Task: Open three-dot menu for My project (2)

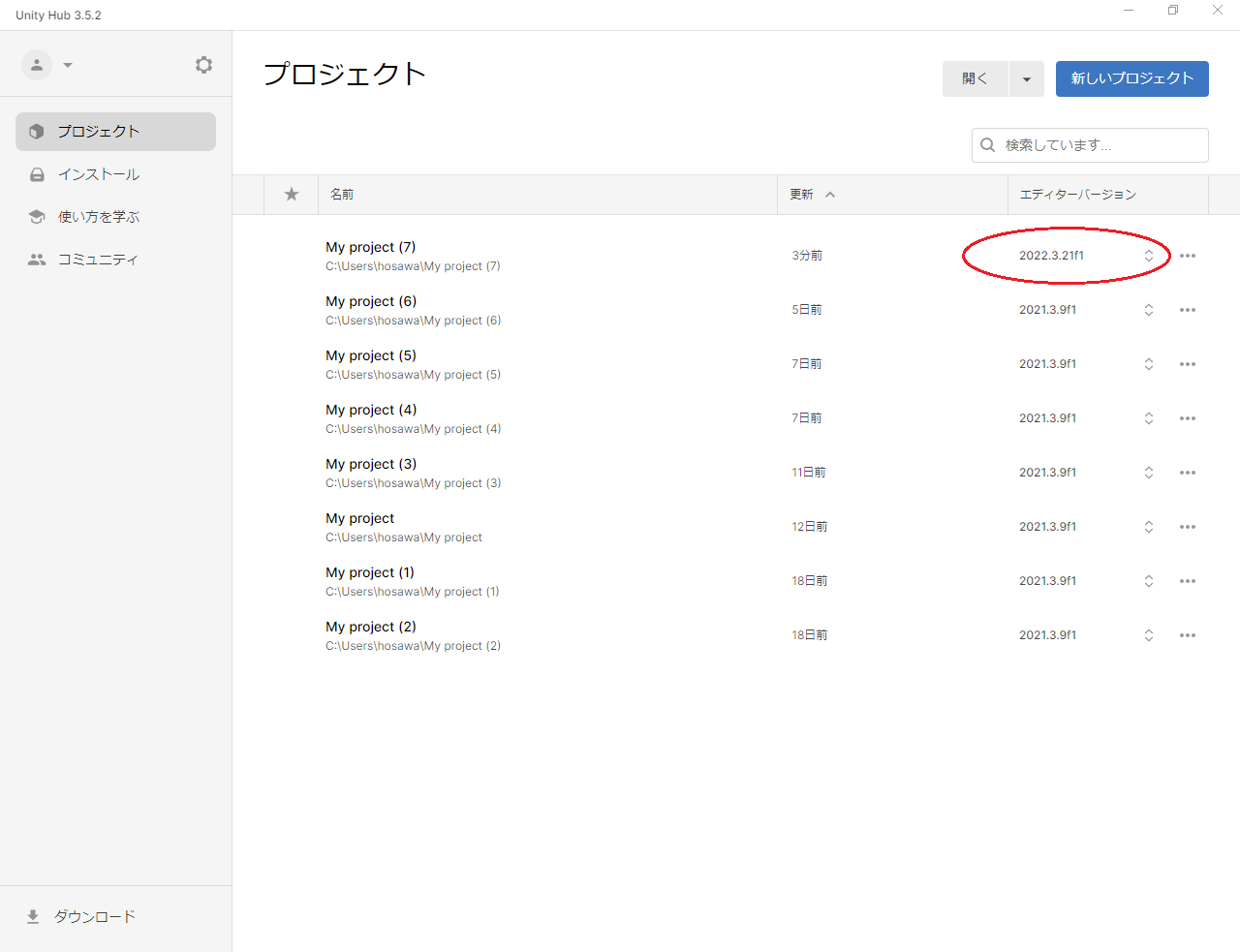Action: click(1188, 635)
